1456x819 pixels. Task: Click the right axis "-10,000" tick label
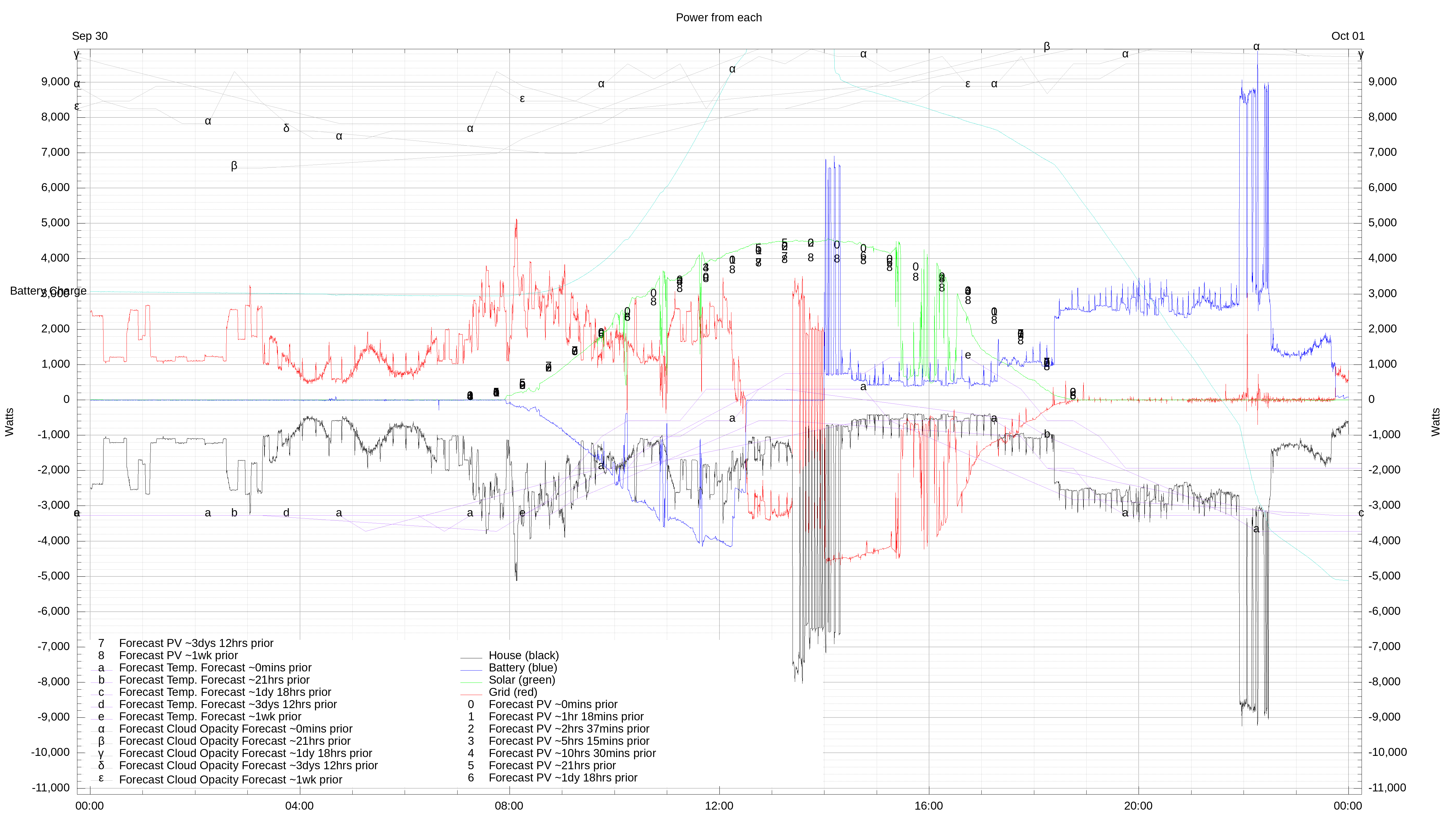1387,752
